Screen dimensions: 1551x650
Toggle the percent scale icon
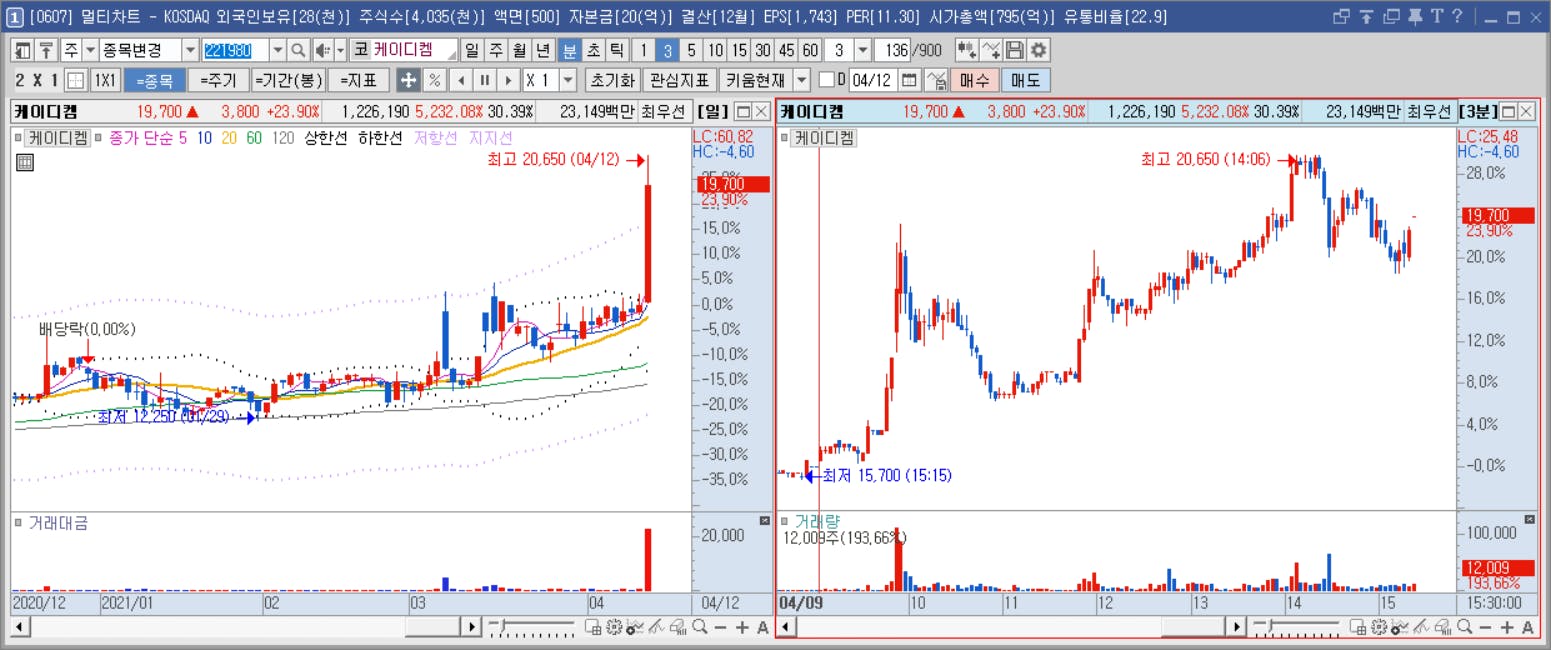coord(435,80)
